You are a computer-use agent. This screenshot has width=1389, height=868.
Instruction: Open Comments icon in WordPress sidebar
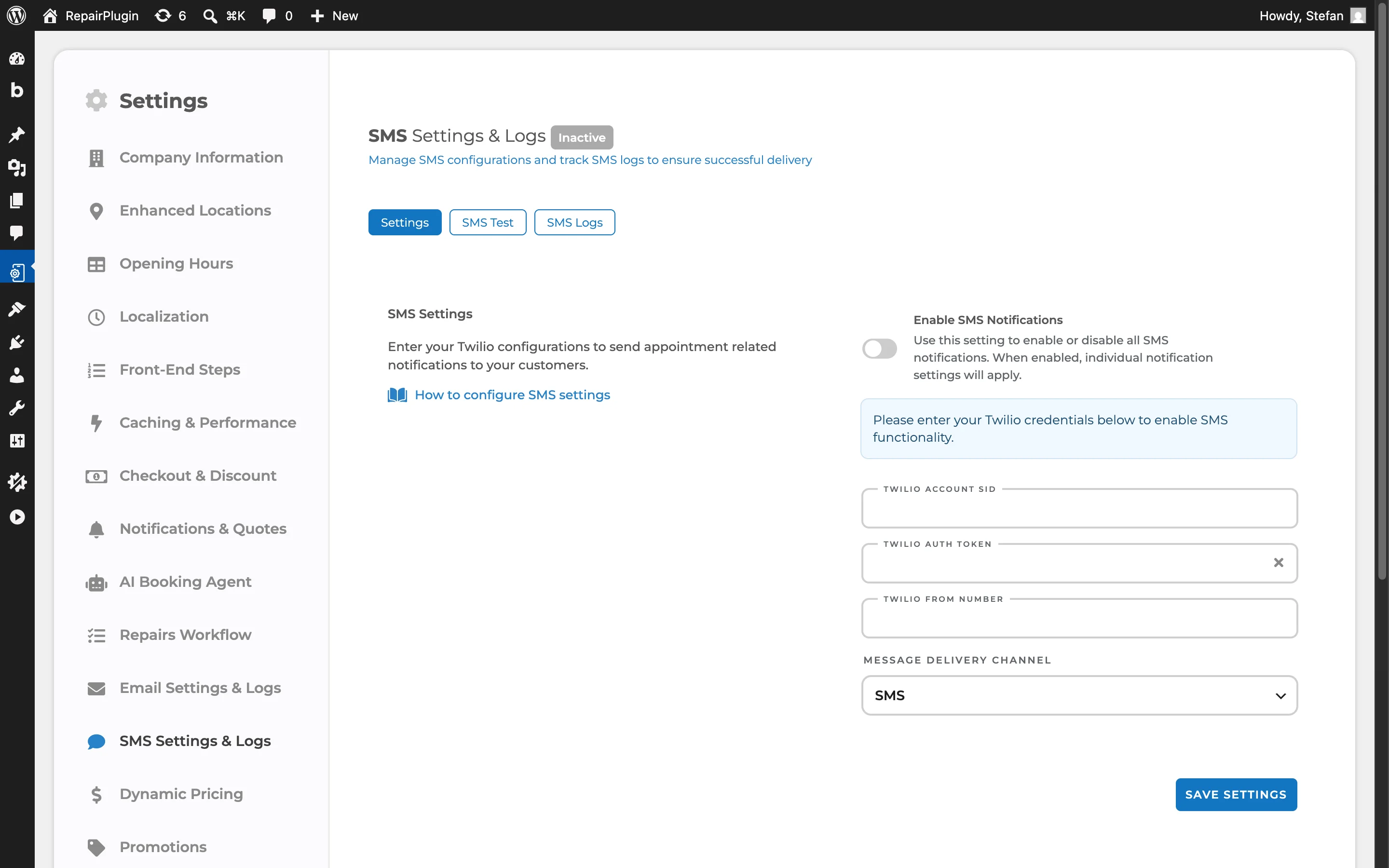click(x=17, y=232)
